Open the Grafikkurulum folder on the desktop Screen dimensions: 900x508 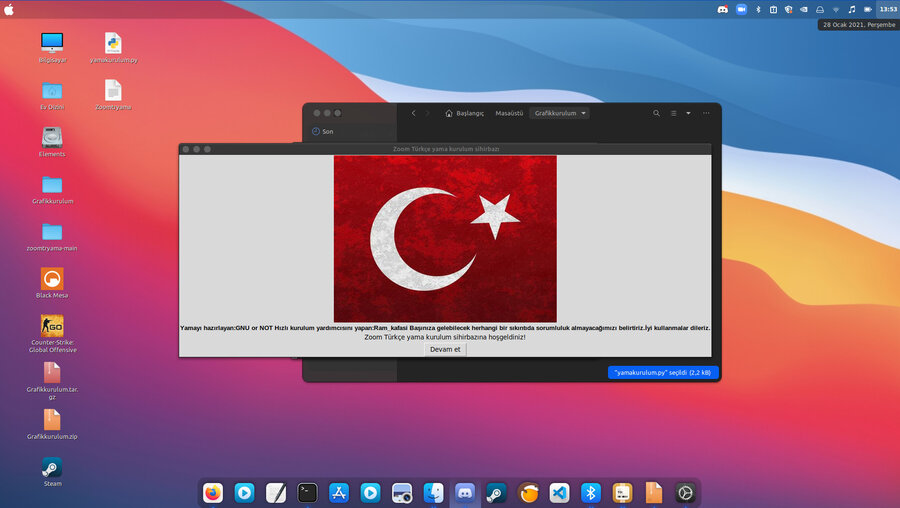pos(52,189)
